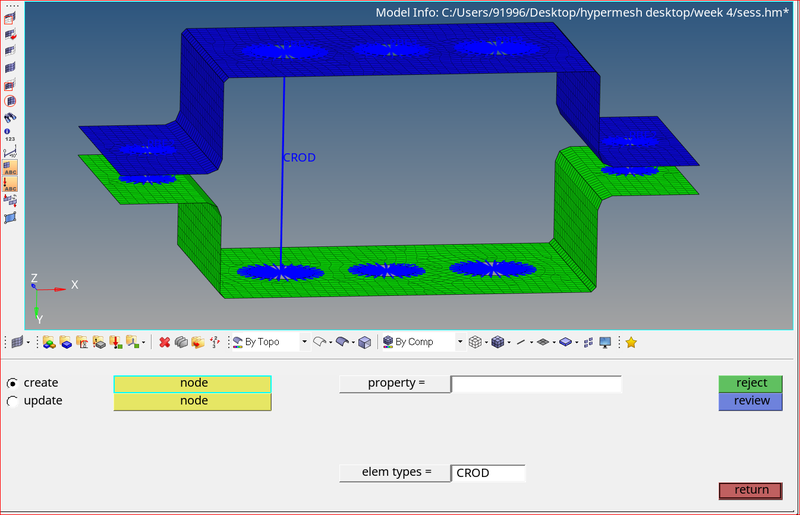Click the Mask panel icon at top of sidebar
This screenshot has height=515, width=800.
(10, 19)
